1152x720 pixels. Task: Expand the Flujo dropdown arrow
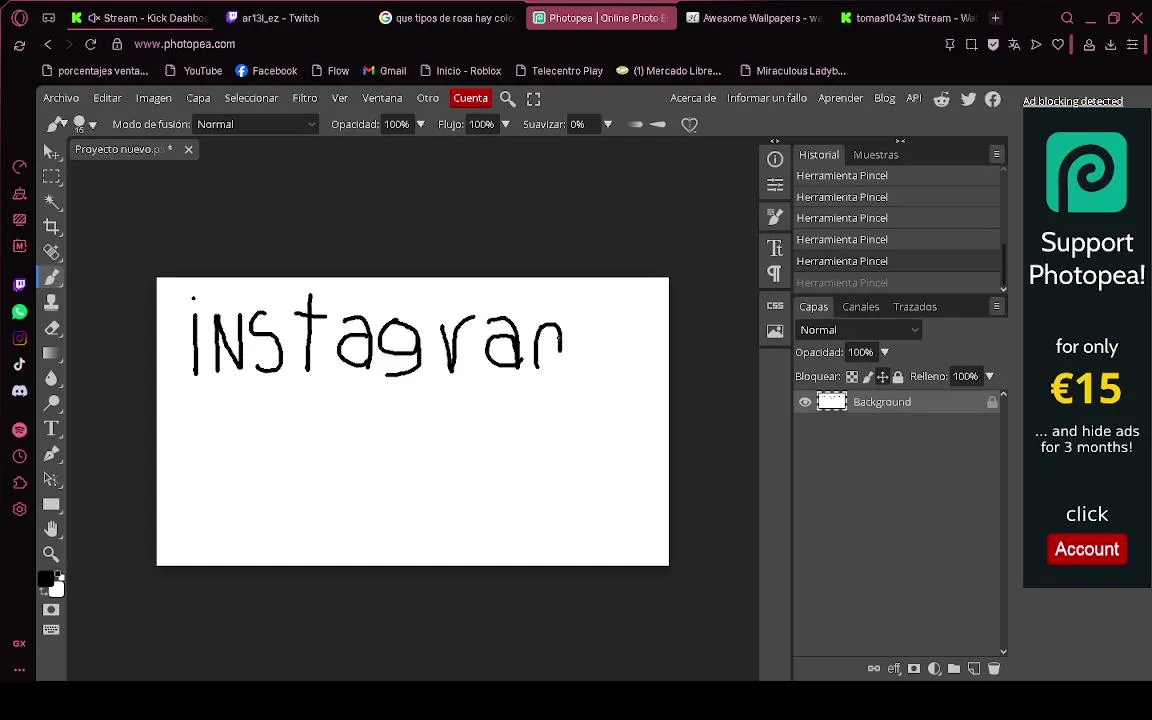tap(505, 124)
